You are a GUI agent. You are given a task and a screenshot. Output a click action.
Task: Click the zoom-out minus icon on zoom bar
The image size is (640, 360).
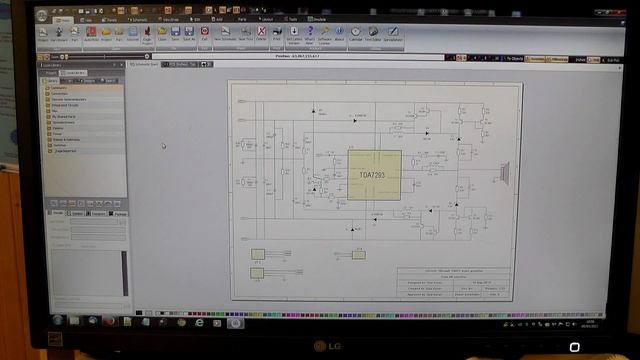62,57
